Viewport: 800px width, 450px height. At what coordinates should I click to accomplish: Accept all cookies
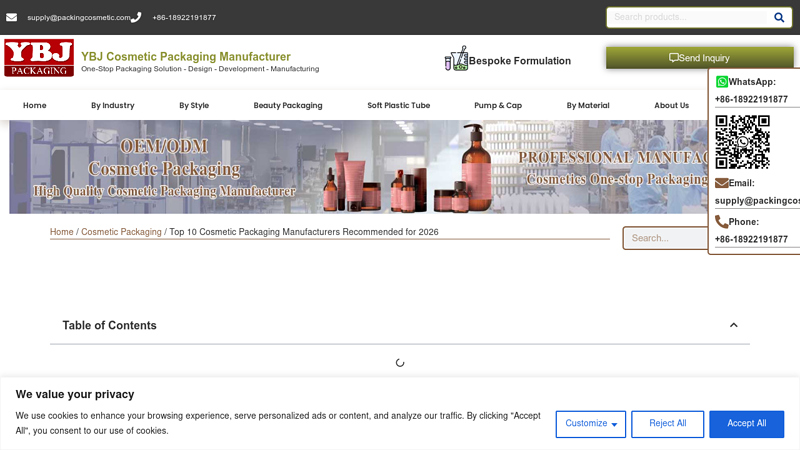(x=746, y=424)
